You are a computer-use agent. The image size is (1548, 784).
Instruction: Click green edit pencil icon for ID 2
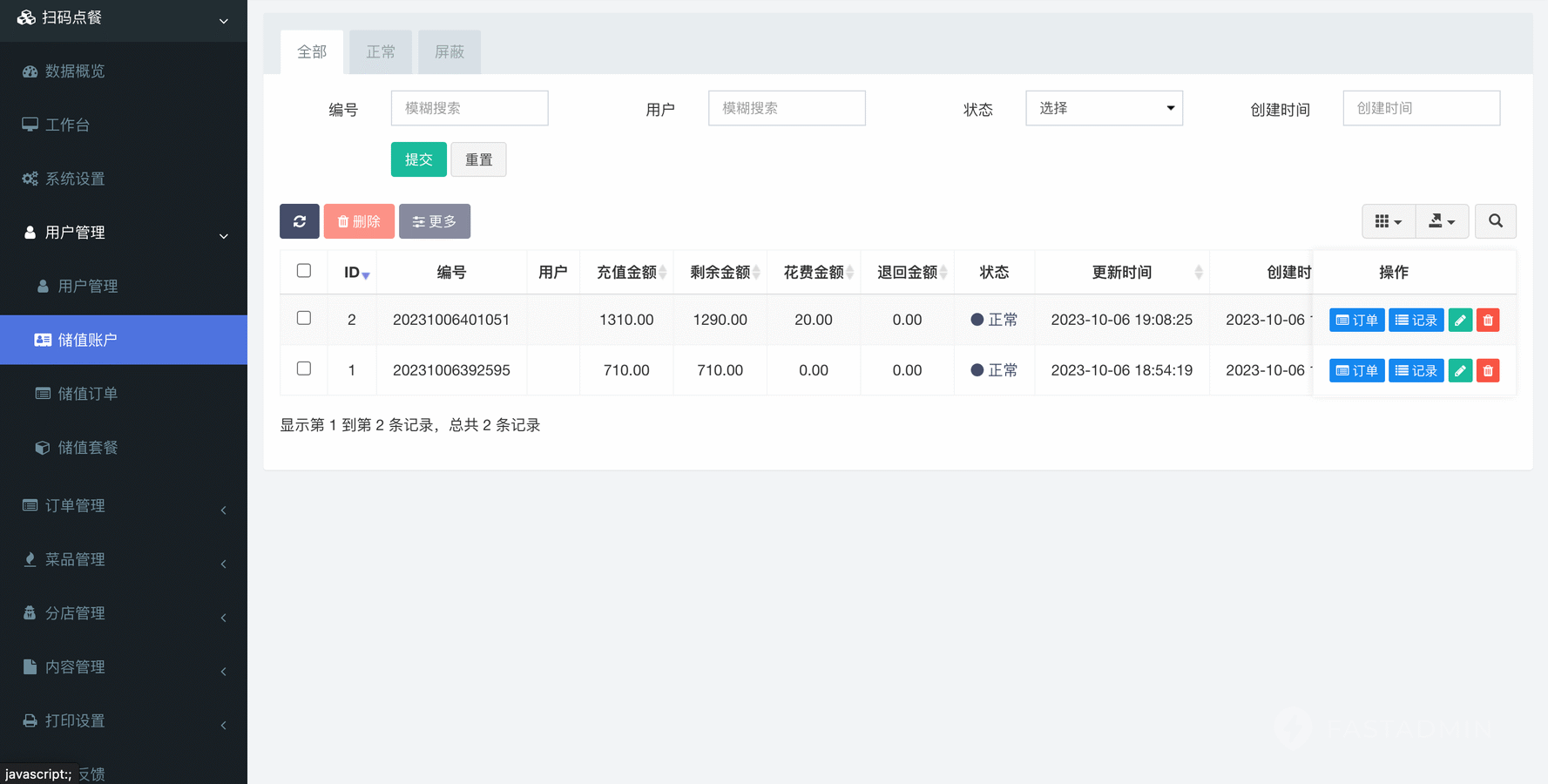(1460, 321)
